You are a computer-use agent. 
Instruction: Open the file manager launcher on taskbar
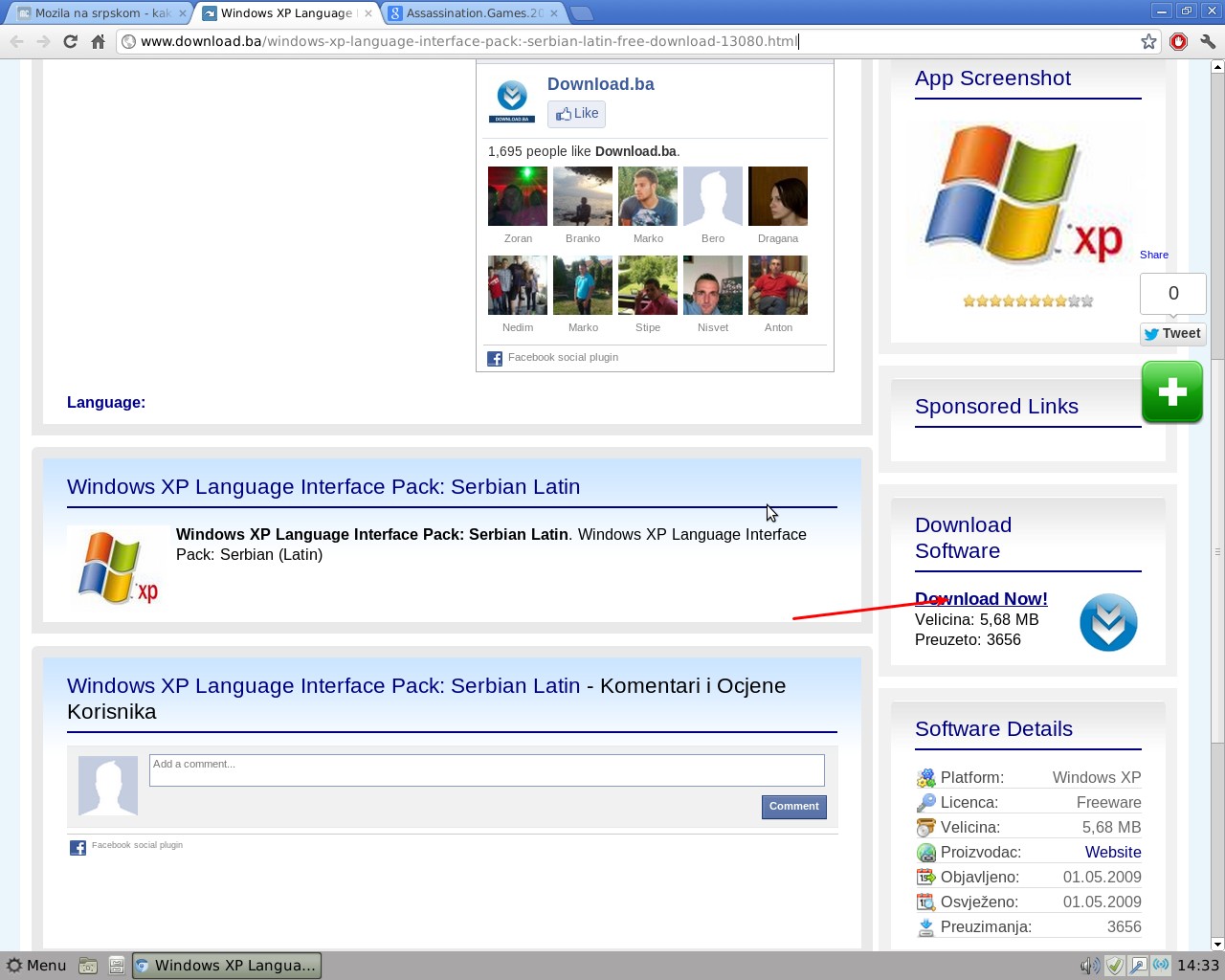[88, 966]
